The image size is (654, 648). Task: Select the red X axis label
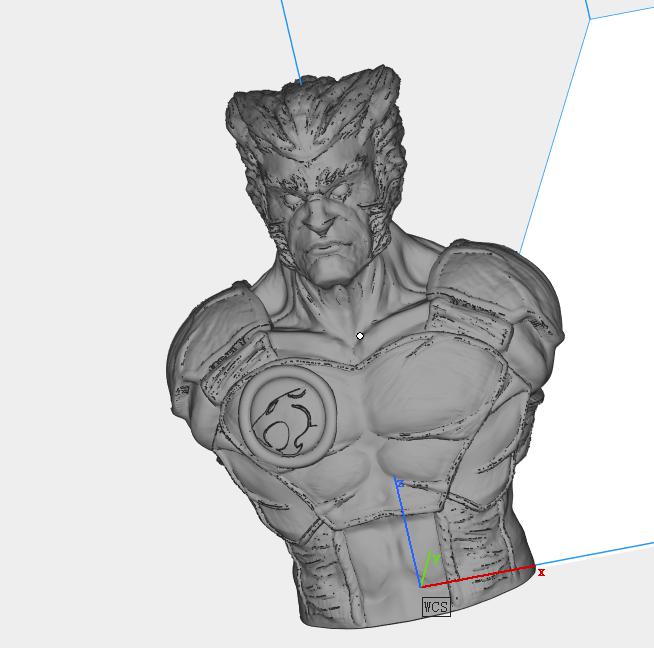(x=541, y=573)
